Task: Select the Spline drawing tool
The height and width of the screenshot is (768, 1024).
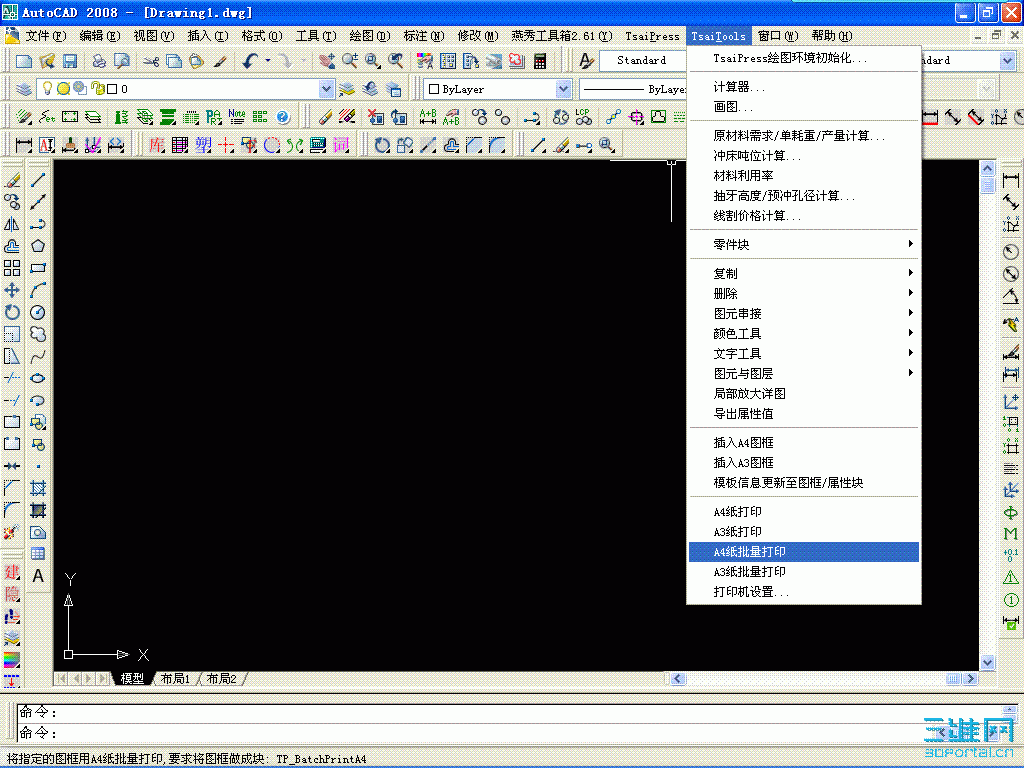Action: tap(38, 356)
